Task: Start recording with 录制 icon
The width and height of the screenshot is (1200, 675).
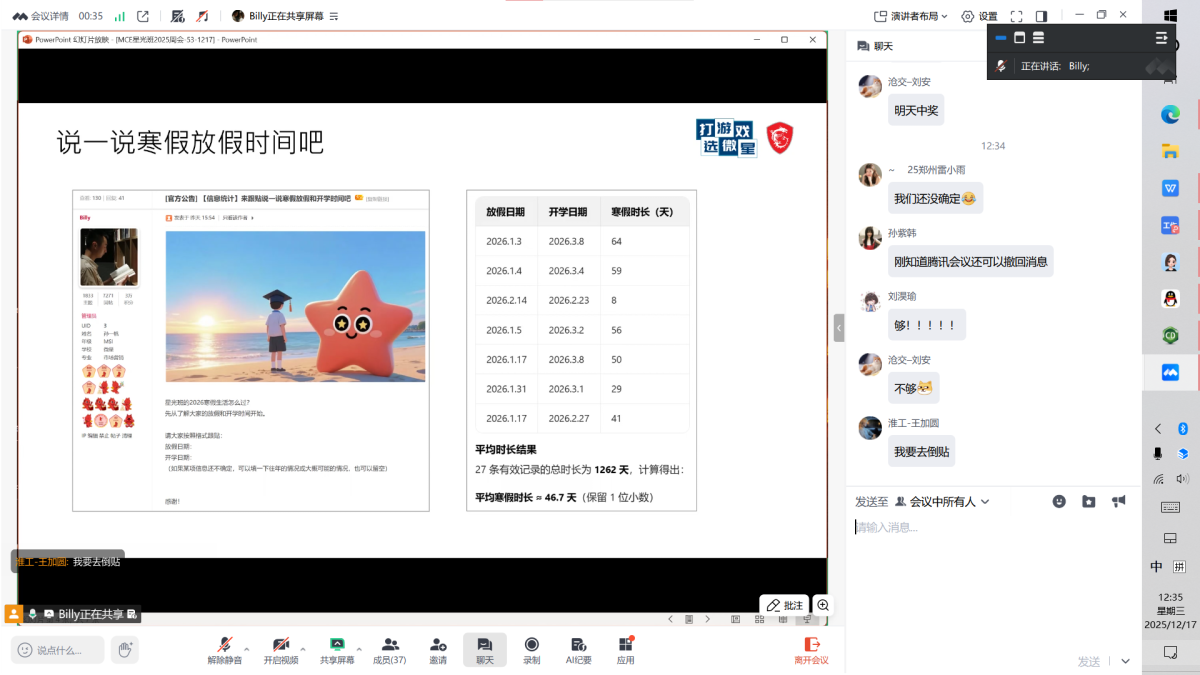Action: pos(532,649)
